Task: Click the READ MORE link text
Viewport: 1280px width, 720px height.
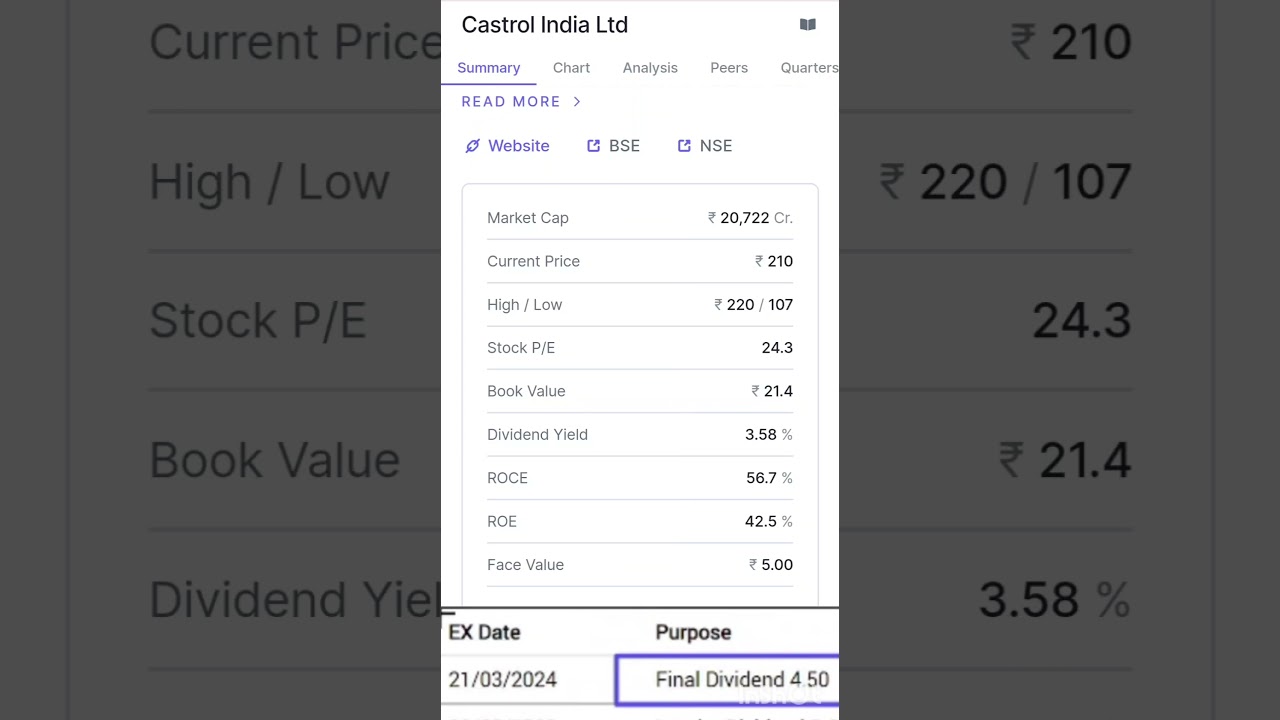Action: click(x=511, y=102)
